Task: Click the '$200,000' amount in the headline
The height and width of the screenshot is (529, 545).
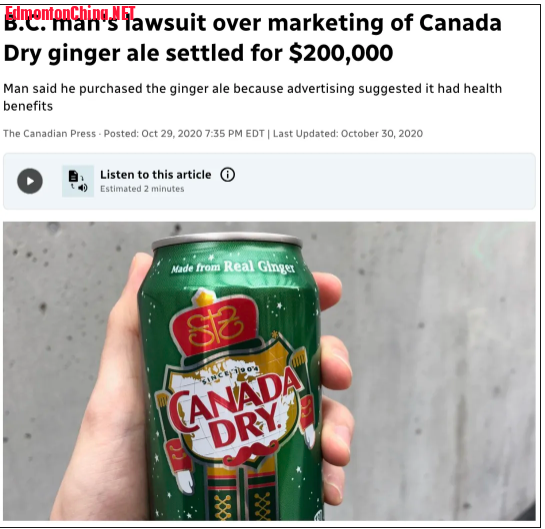Action: (x=341, y=53)
